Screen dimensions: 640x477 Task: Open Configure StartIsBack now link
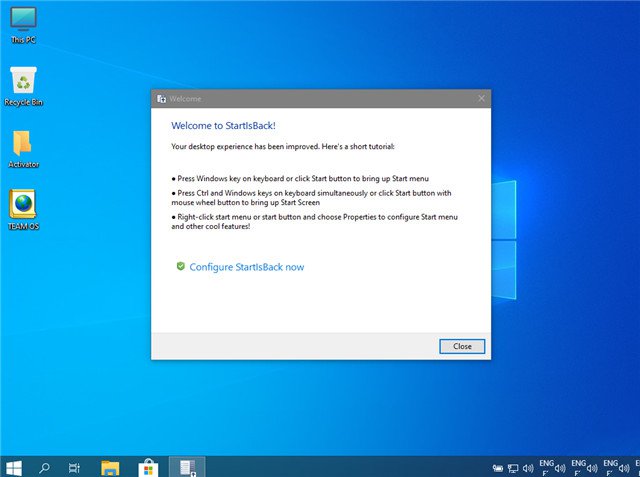pyautogui.click(x=247, y=267)
